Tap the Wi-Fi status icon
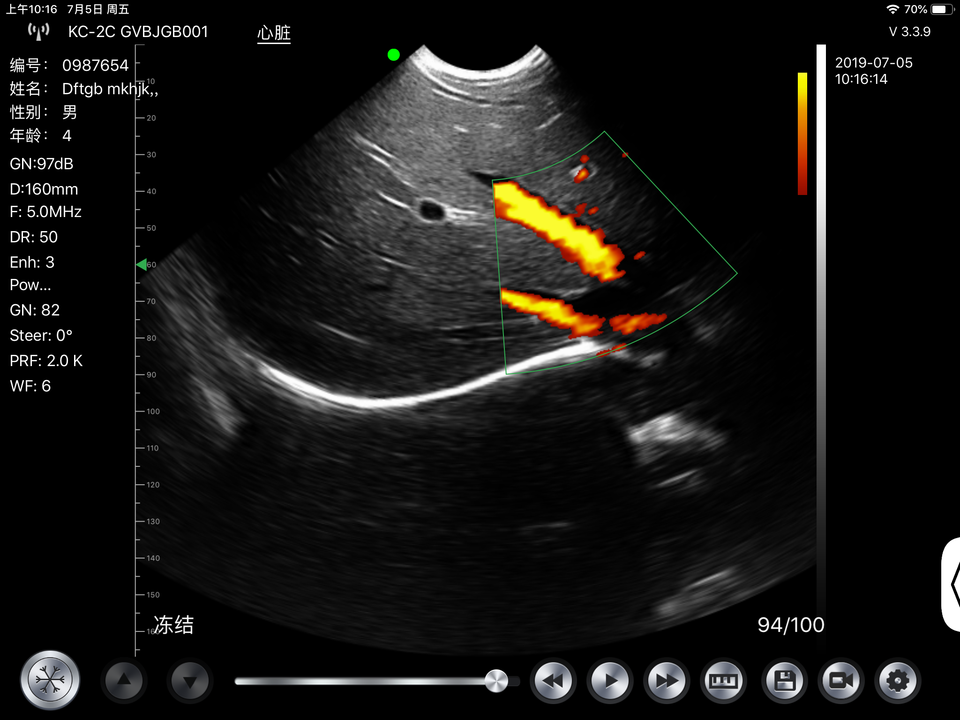 tap(893, 9)
